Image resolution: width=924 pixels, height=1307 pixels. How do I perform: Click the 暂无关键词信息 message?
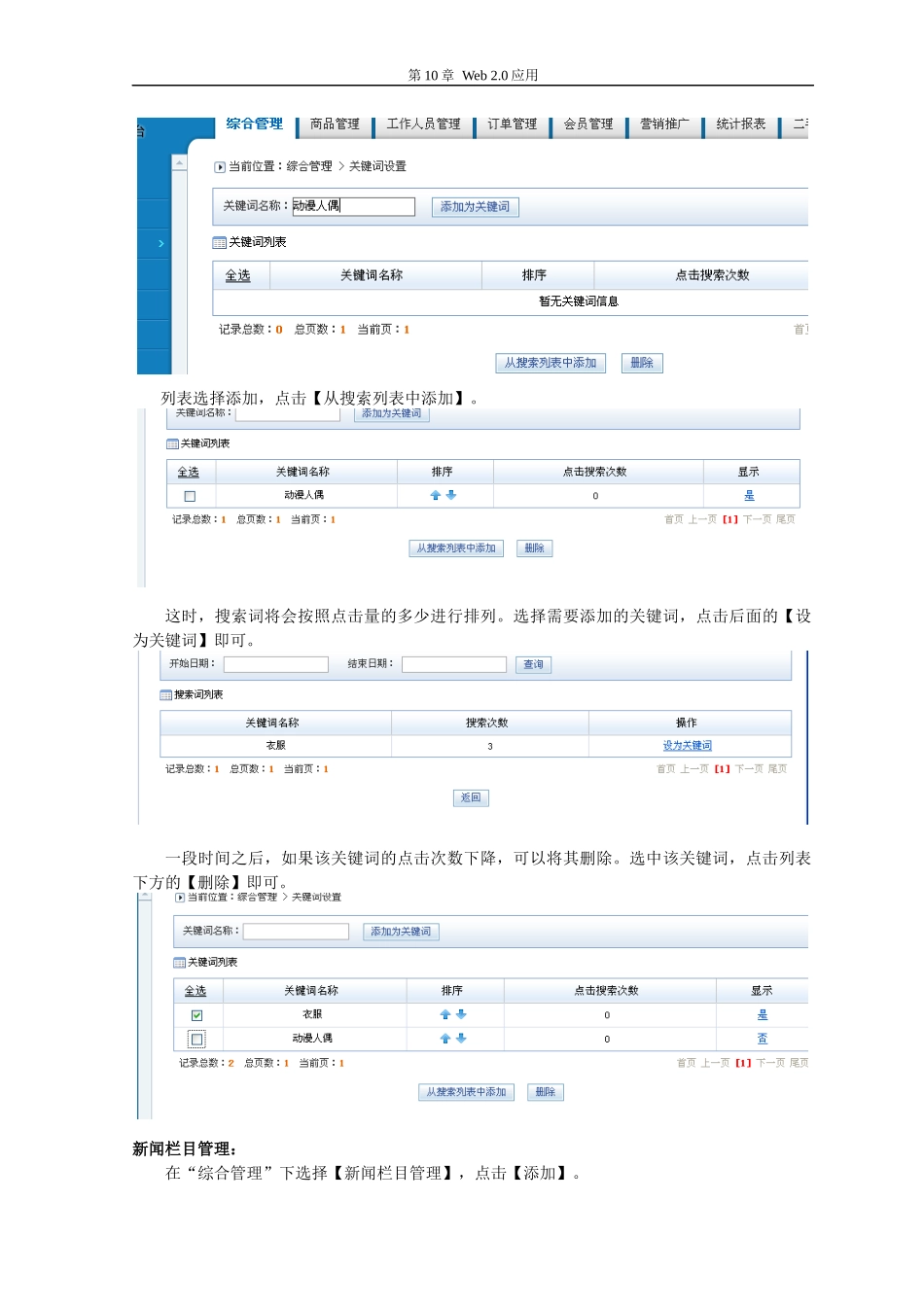point(579,301)
